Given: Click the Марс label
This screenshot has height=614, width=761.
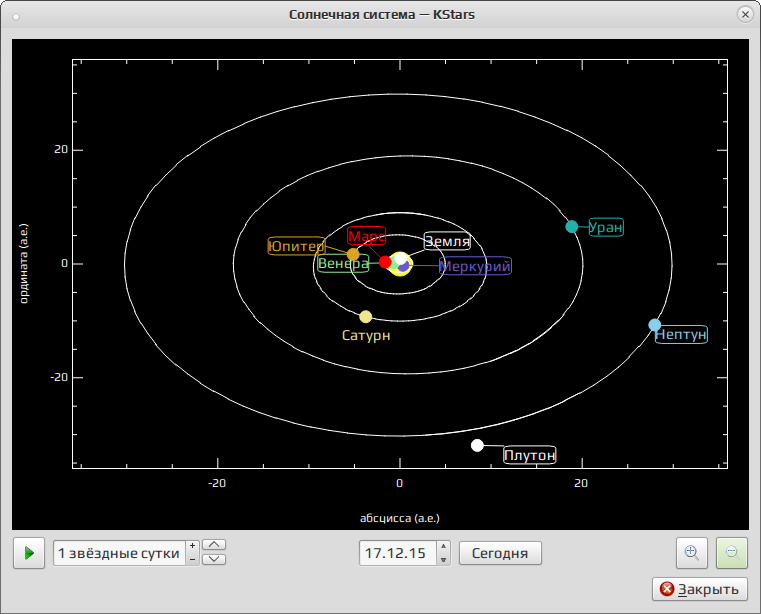Looking at the screenshot, I should [367, 236].
